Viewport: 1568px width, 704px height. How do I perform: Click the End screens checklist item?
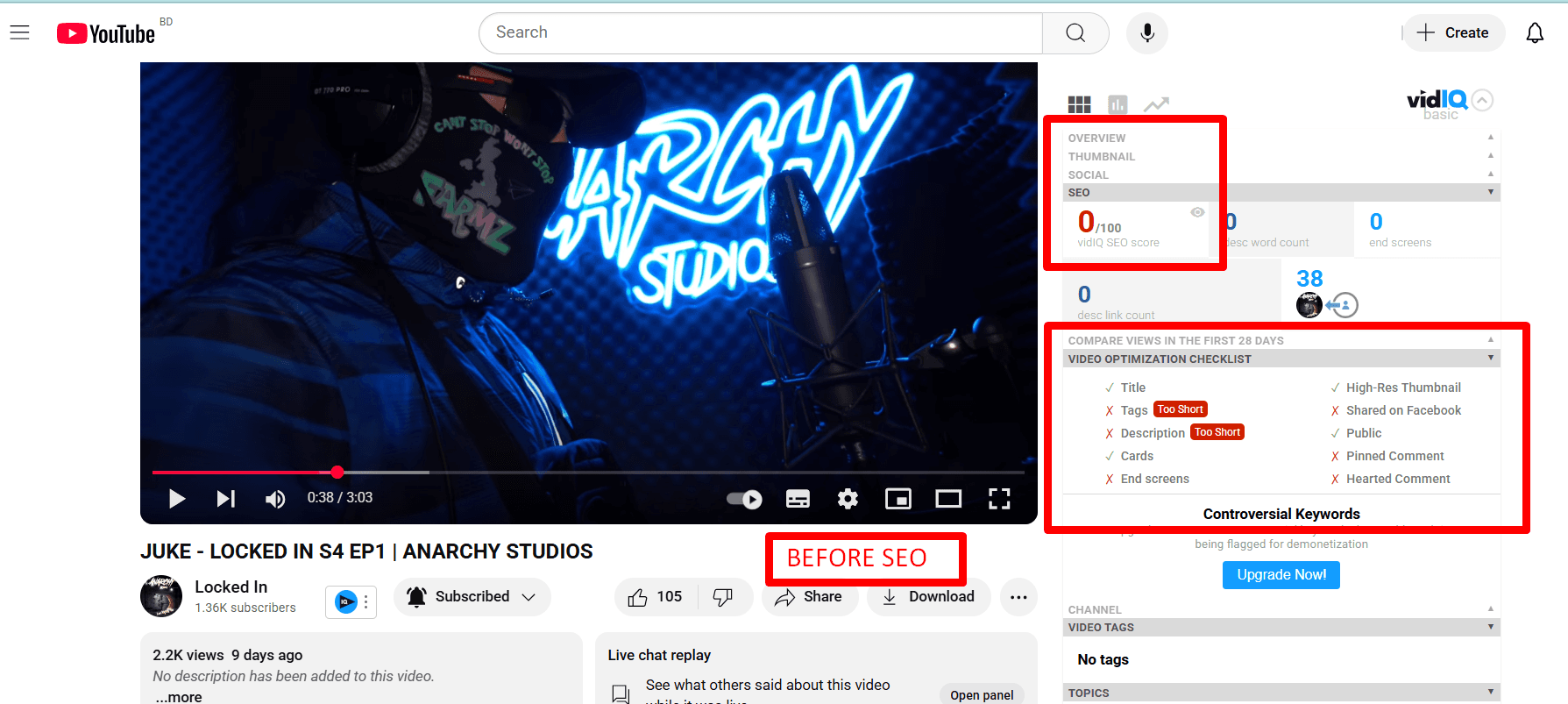coord(1155,479)
